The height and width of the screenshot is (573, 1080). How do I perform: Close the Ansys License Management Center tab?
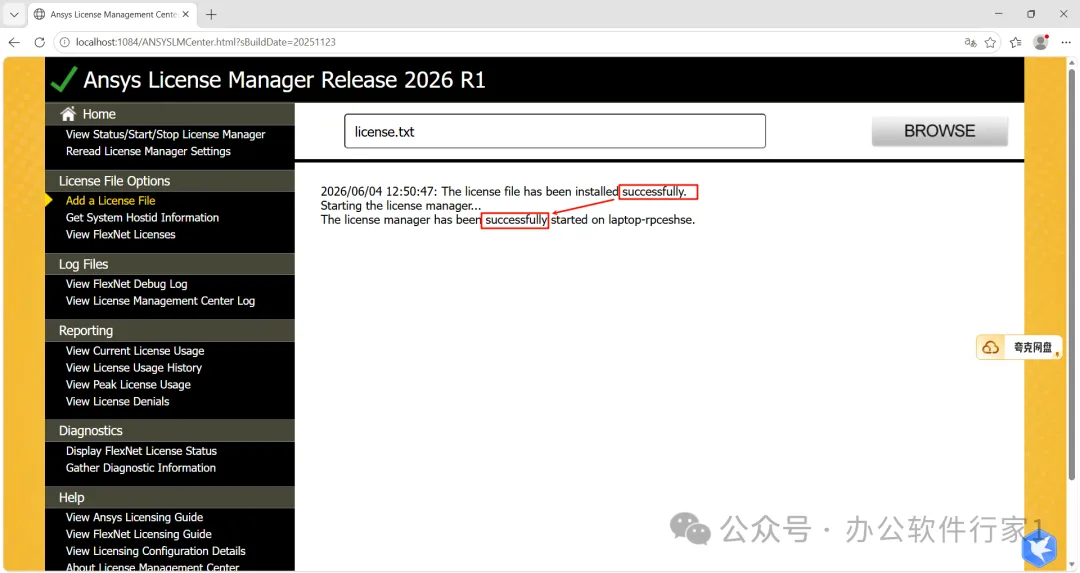[x=185, y=14]
